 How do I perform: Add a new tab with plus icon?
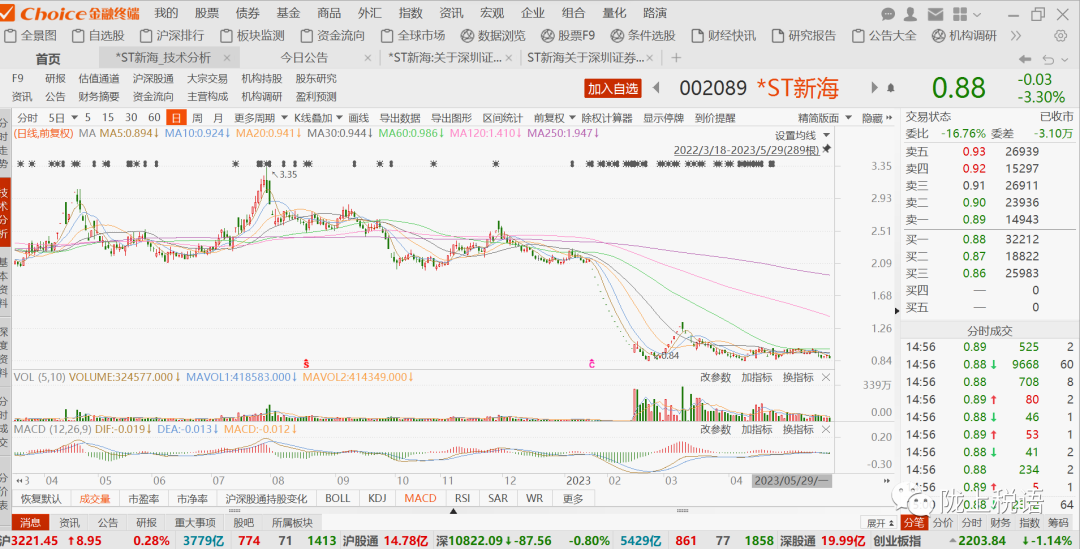[x=676, y=58]
